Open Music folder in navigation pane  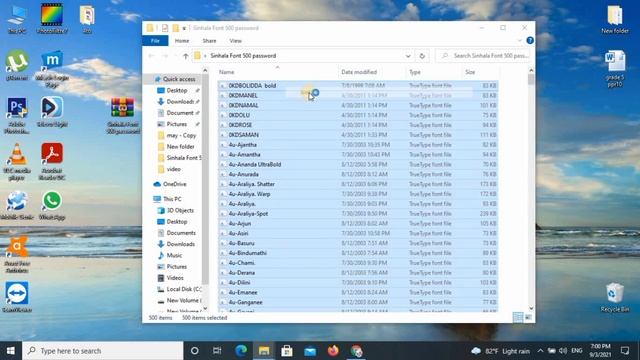click(x=174, y=255)
